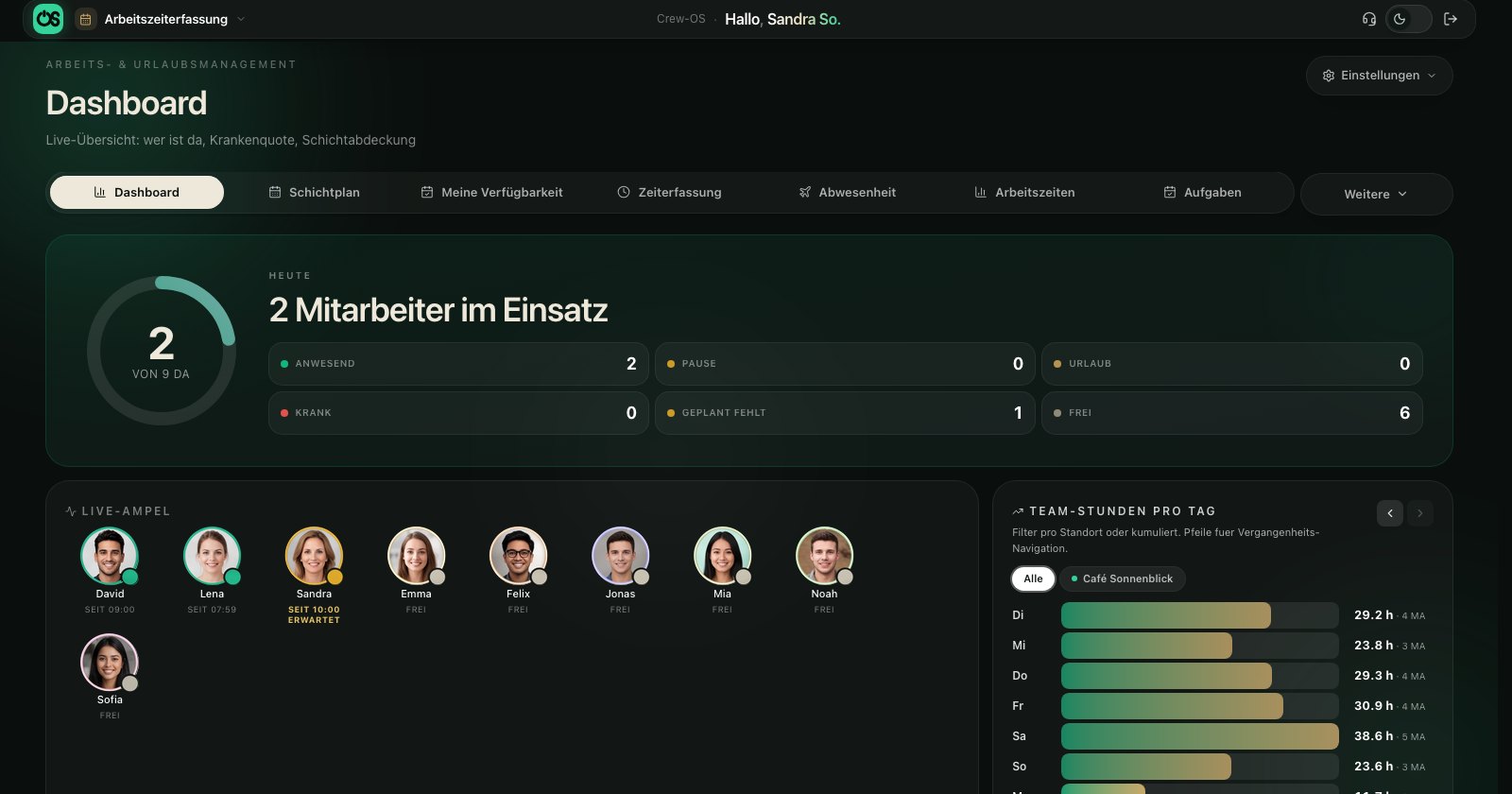
Task: Click the attendance ring showing 2 von 9
Action: point(161,351)
